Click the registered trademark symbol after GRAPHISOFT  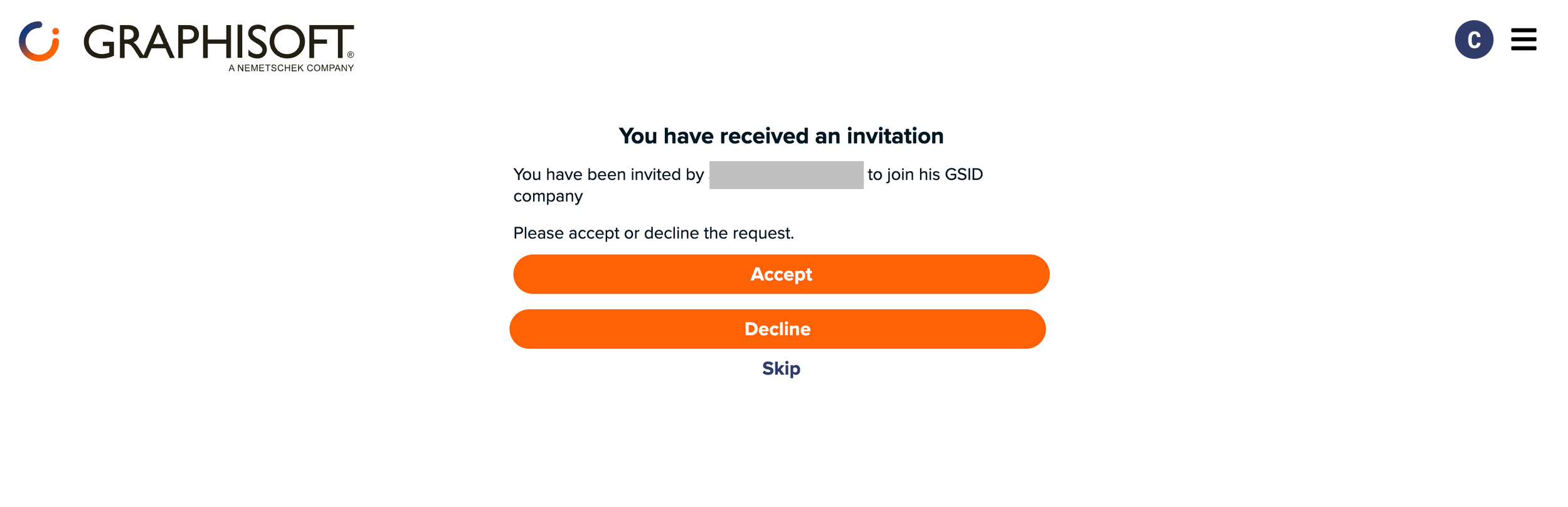click(351, 55)
